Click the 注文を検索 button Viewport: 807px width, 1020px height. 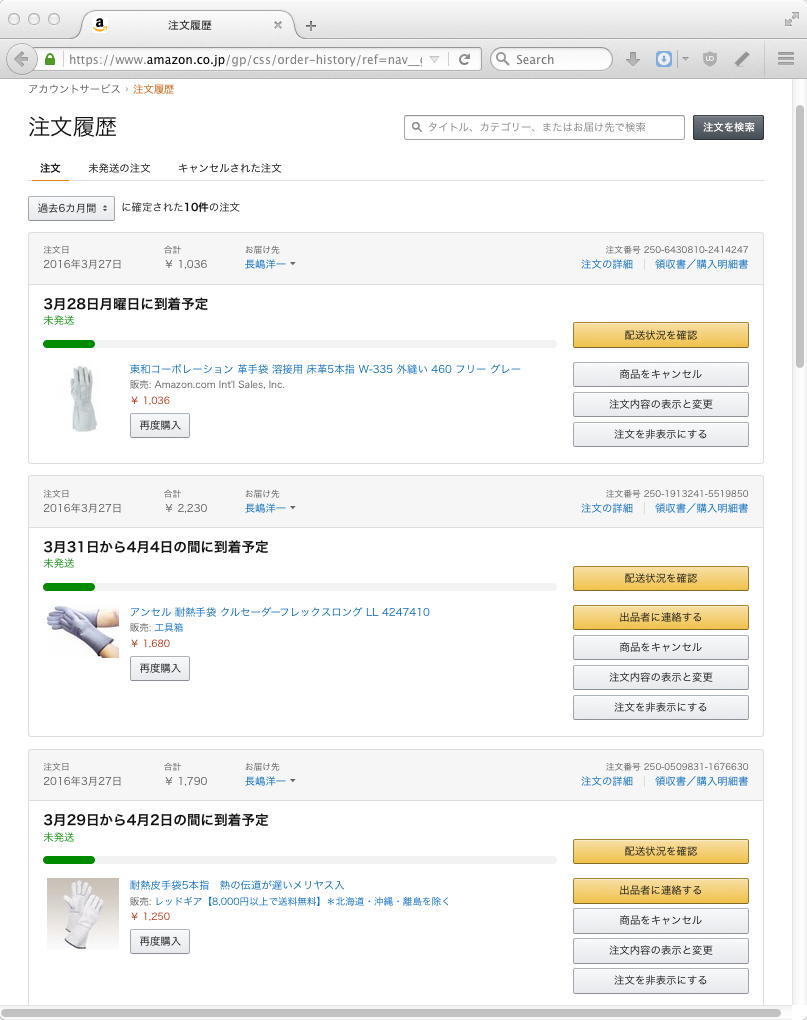(x=728, y=127)
